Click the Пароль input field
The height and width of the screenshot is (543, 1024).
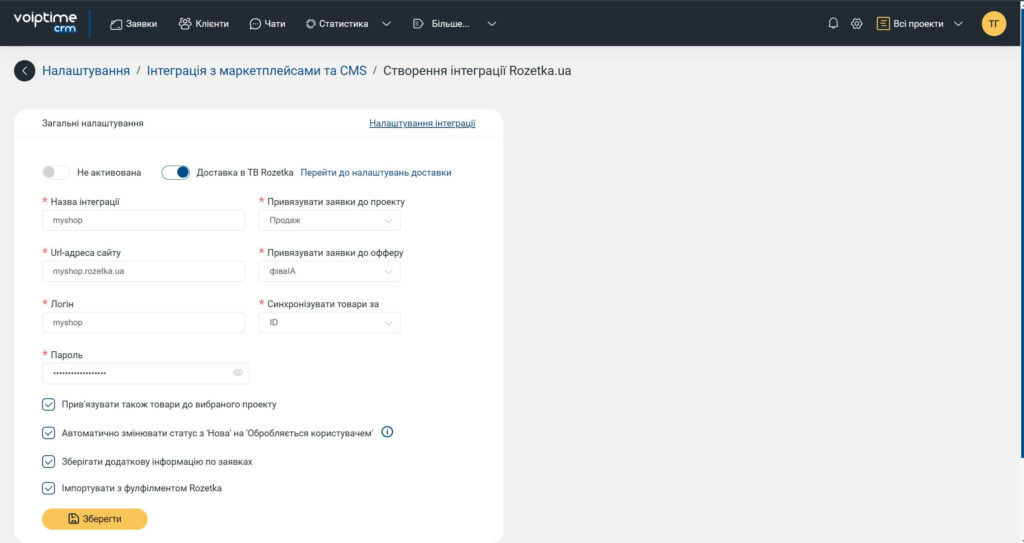(146, 373)
